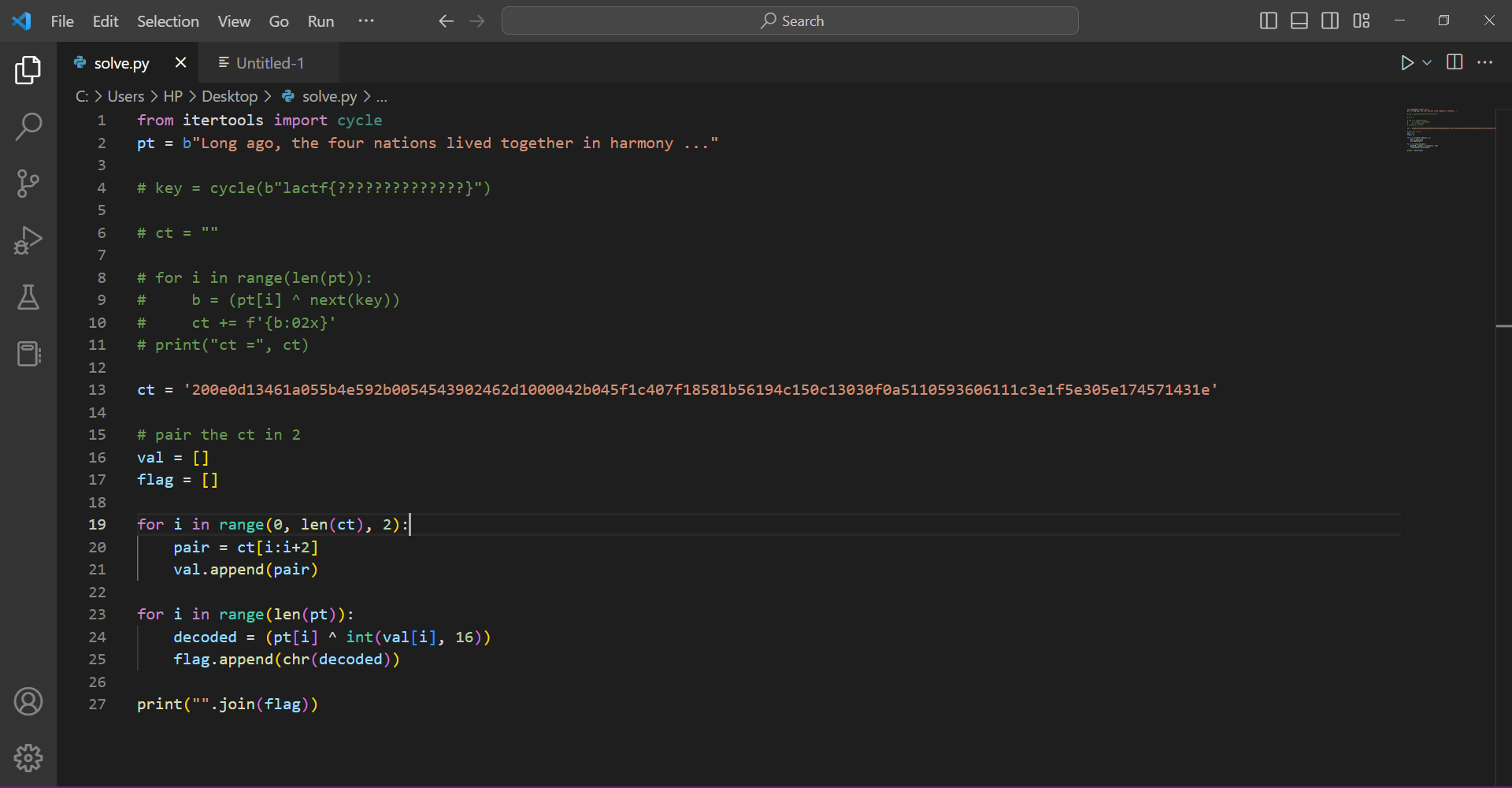Split the editor to the right
The image size is (1512, 788).
pyautogui.click(x=1455, y=62)
